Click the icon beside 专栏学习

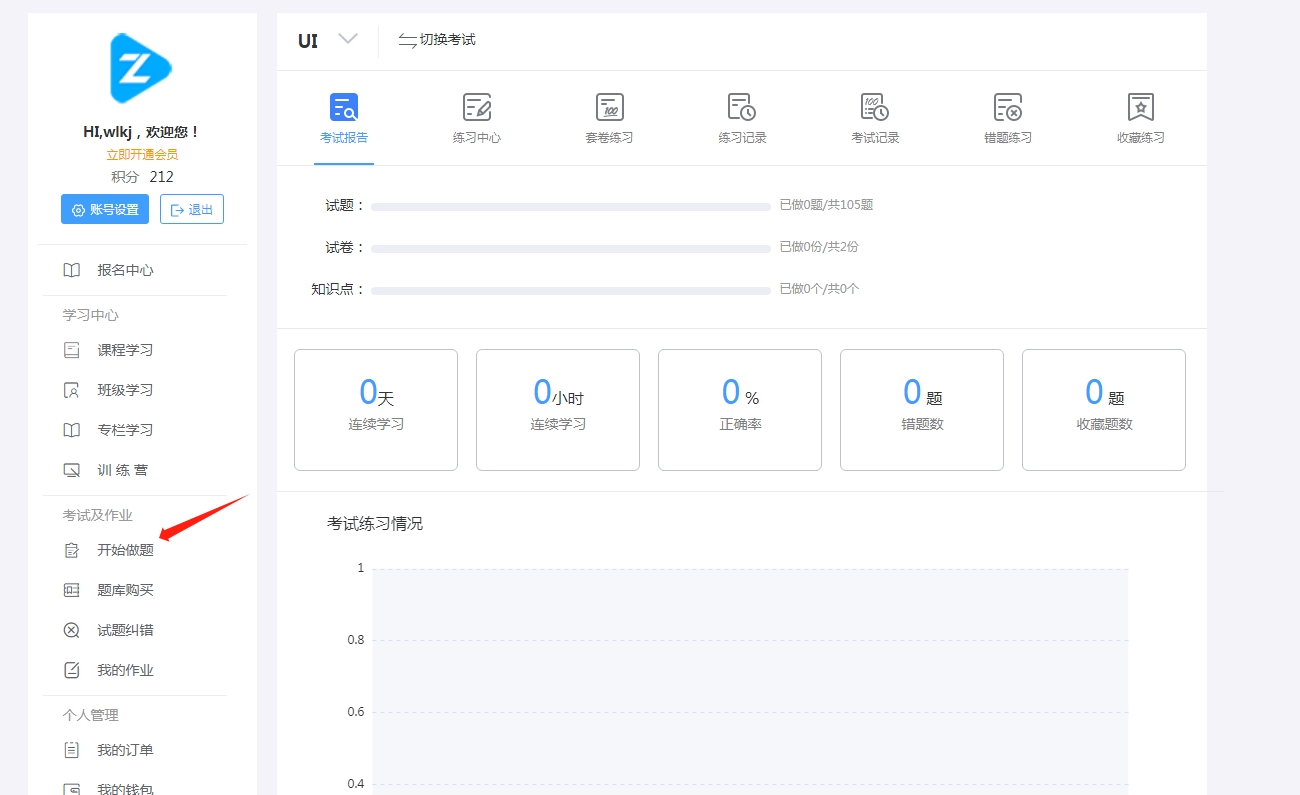(x=72, y=430)
